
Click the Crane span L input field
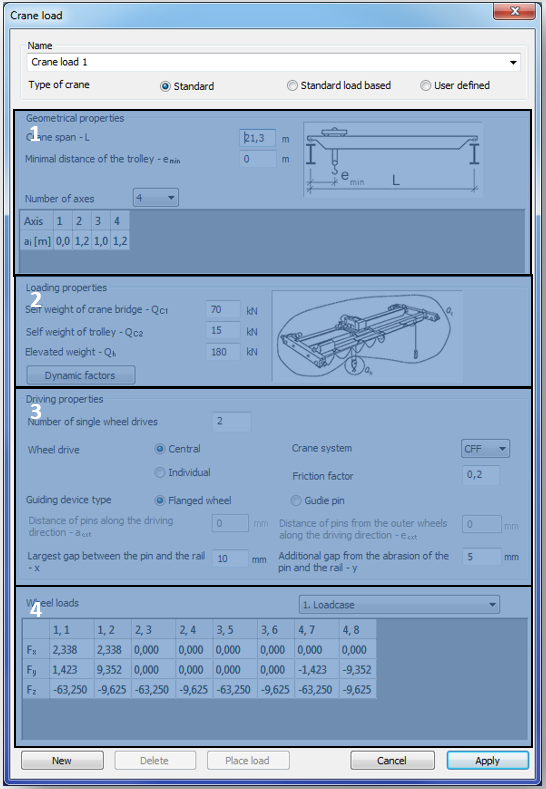click(257, 138)
